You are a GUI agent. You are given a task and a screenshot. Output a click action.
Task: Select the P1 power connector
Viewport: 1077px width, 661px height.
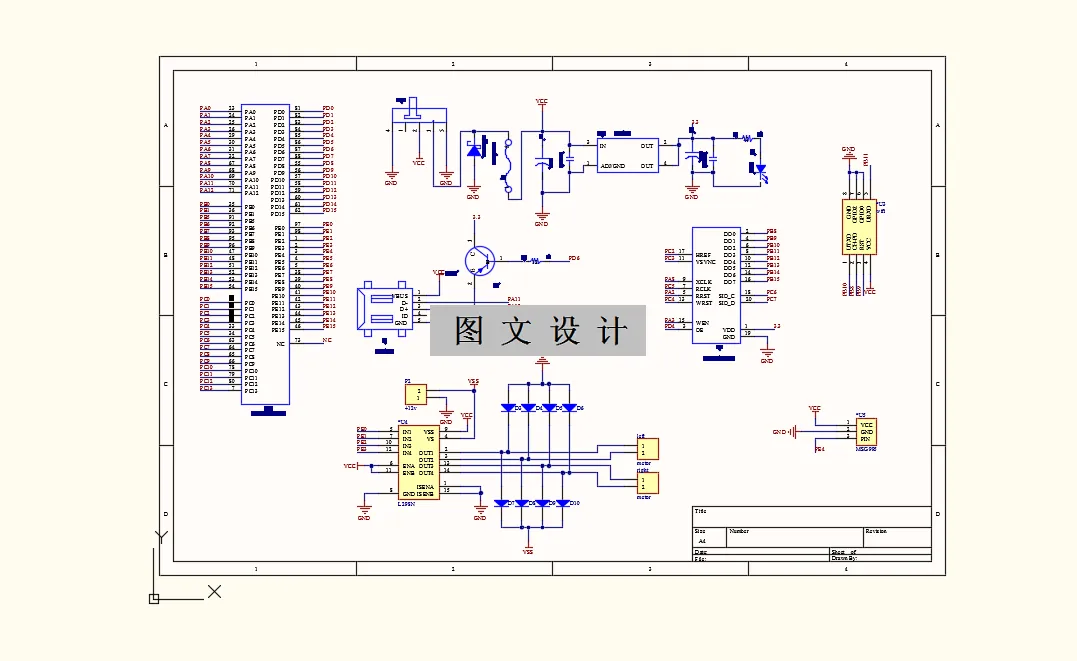pyautogui.click(x=416, y=394)
